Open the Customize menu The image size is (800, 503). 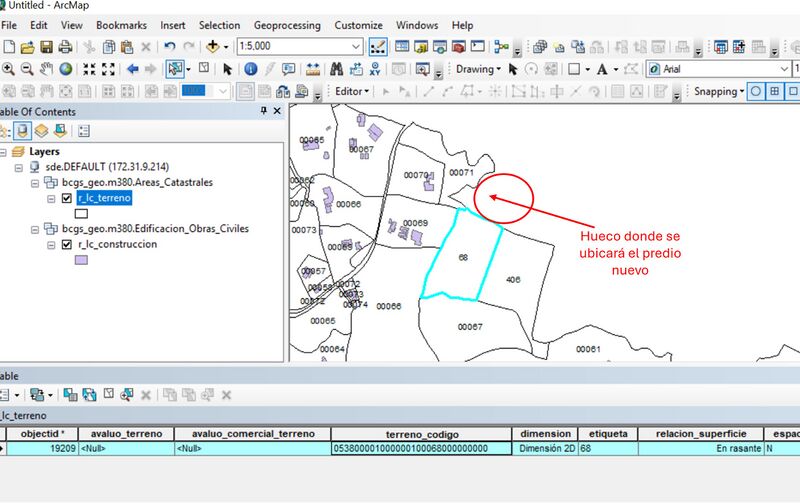click(x=358, y=25)
